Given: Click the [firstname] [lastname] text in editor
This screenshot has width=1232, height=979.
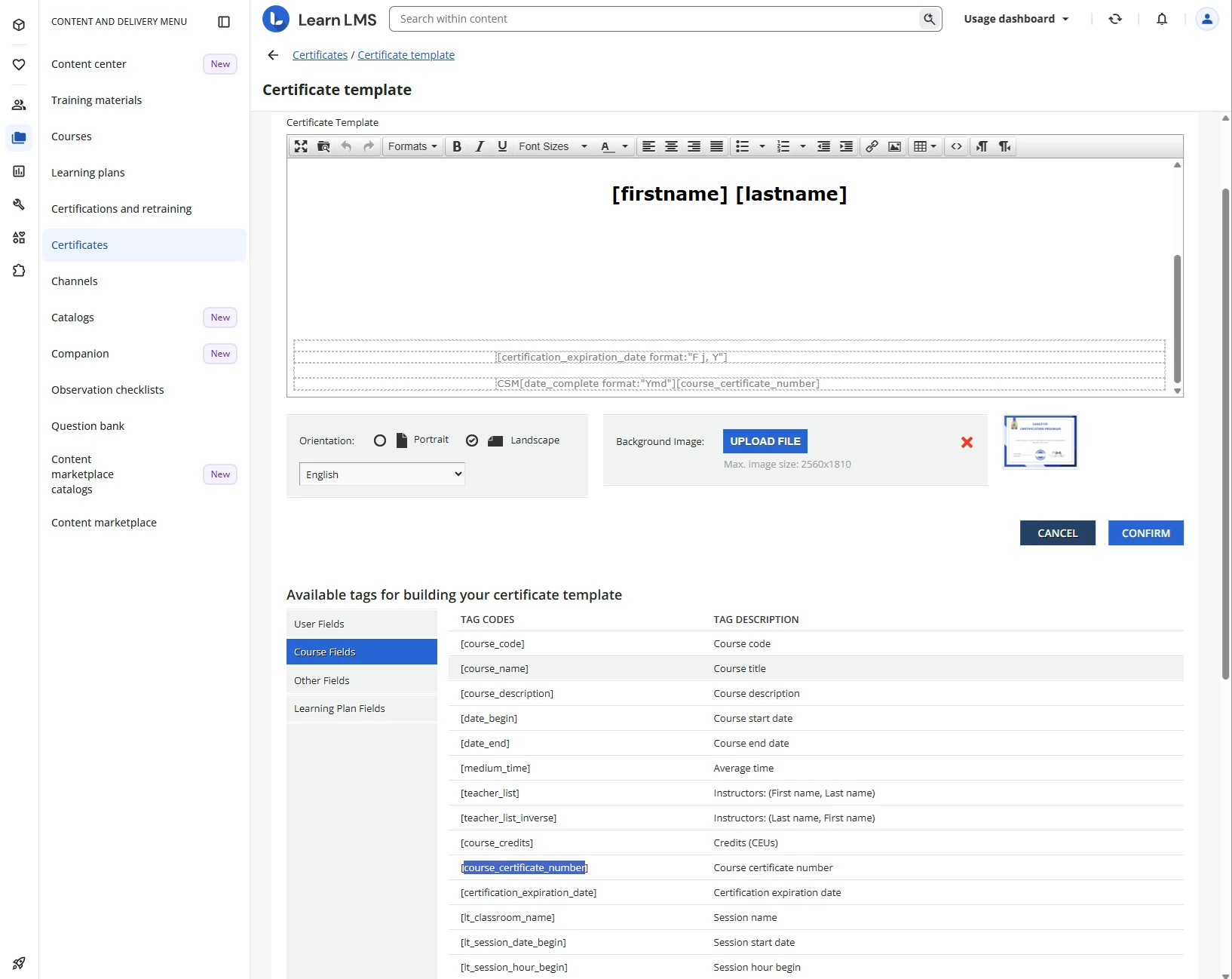Looking at the screenshot, I should click(730, 194).
